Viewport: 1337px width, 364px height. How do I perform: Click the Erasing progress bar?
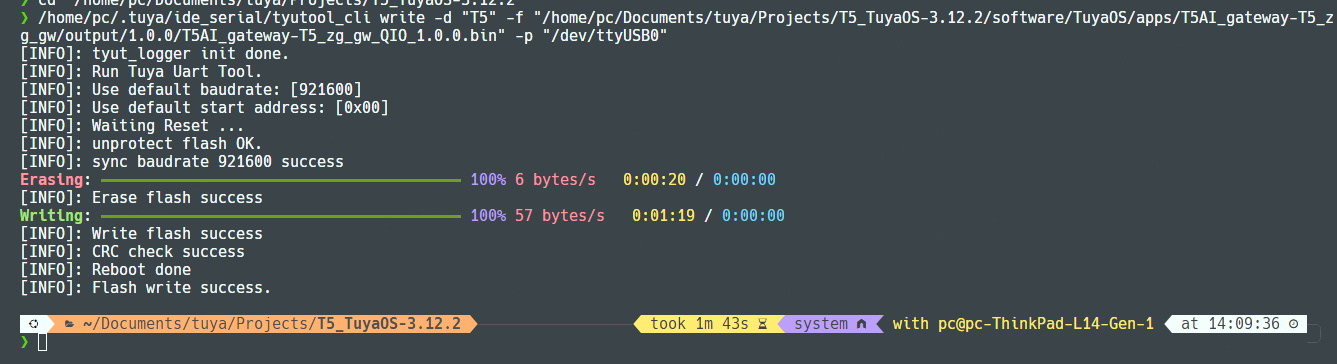tap(281, 180)
